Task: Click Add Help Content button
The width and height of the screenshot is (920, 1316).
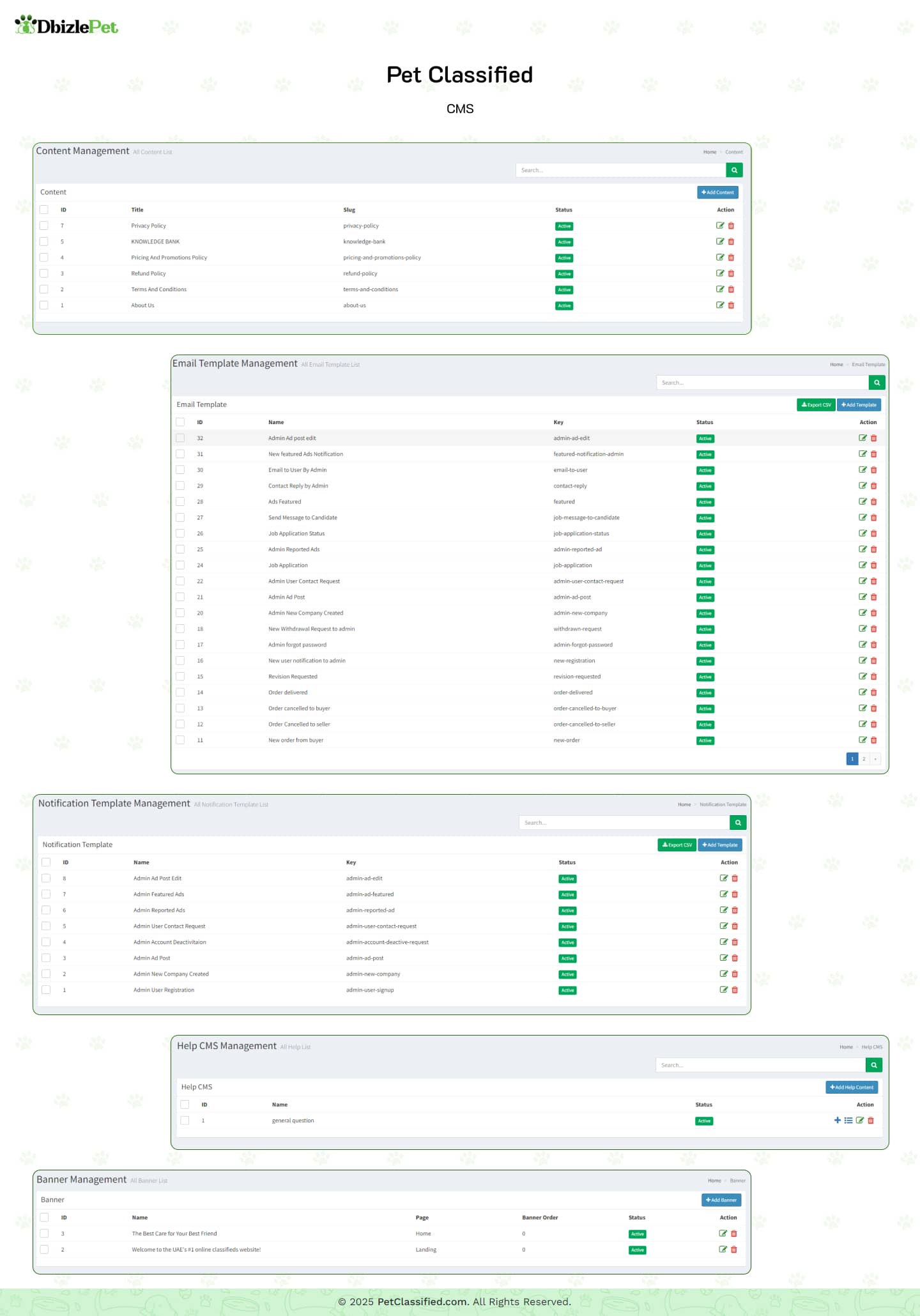Action: (x=852, y=1087)
